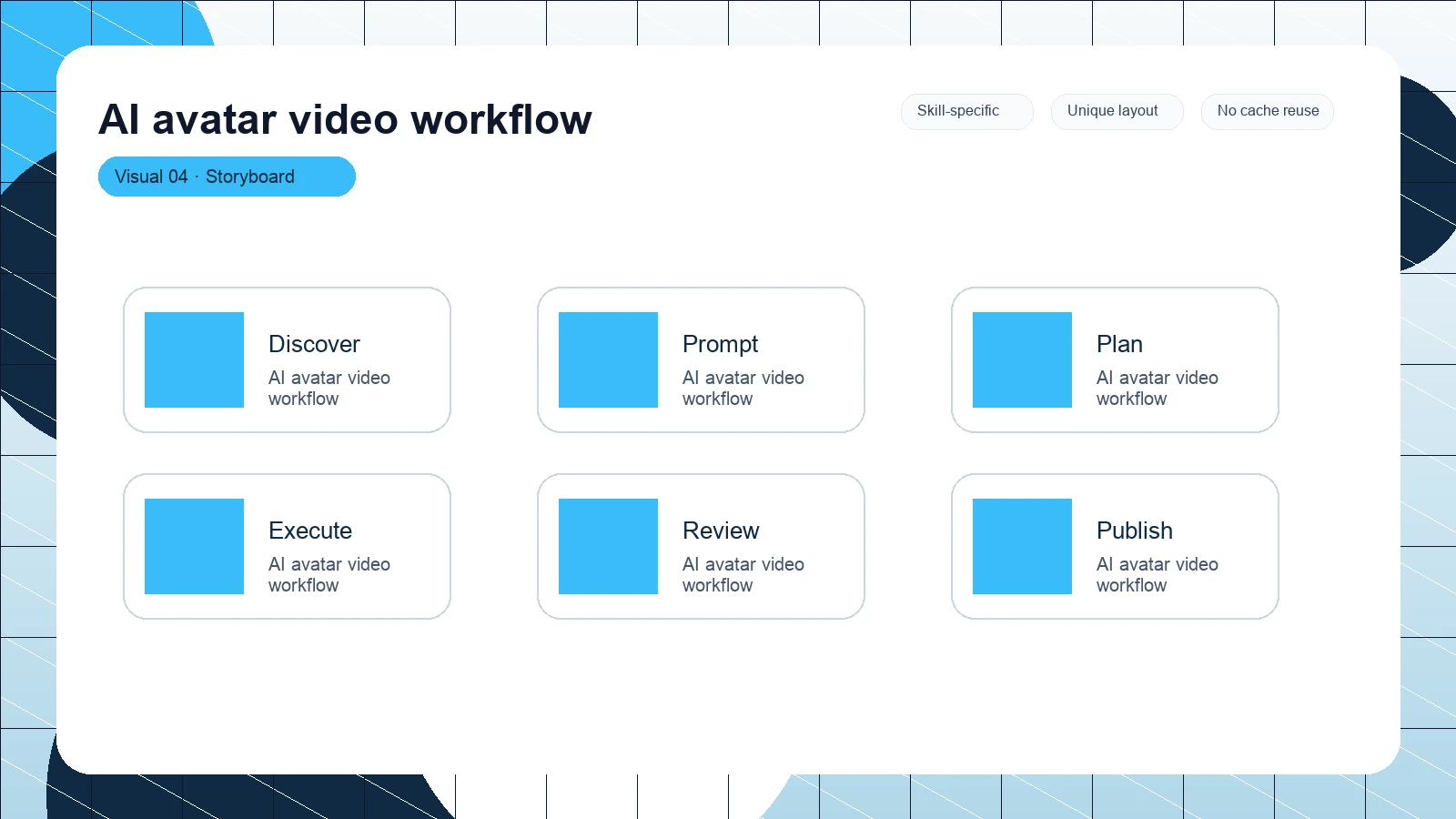Image resolution: width=1456 pixels, height=819 pixels.
Task: Click the AI avatar video workflow title
Action: click(345, 119)
